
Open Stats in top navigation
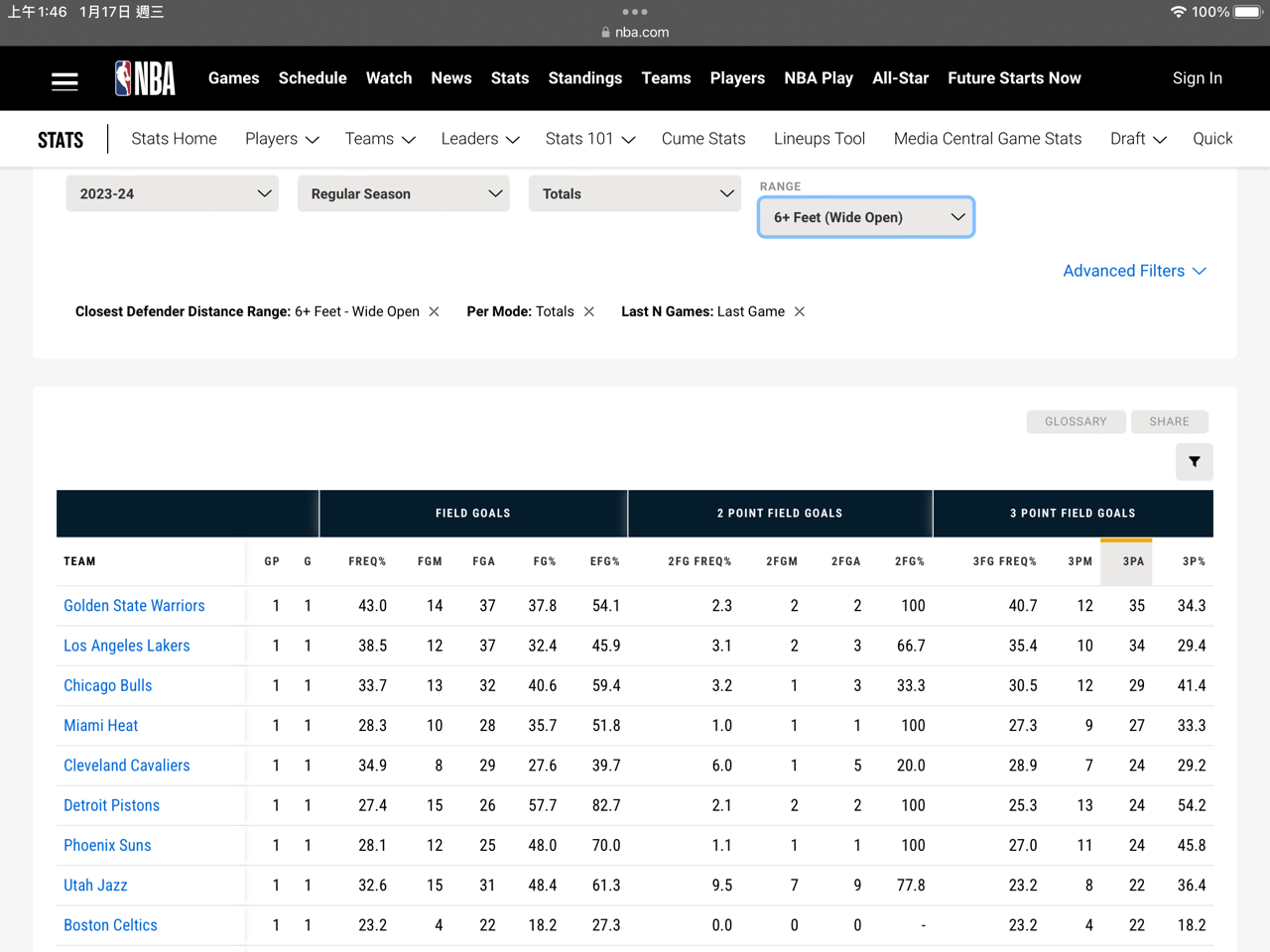[x=510, y=78]
